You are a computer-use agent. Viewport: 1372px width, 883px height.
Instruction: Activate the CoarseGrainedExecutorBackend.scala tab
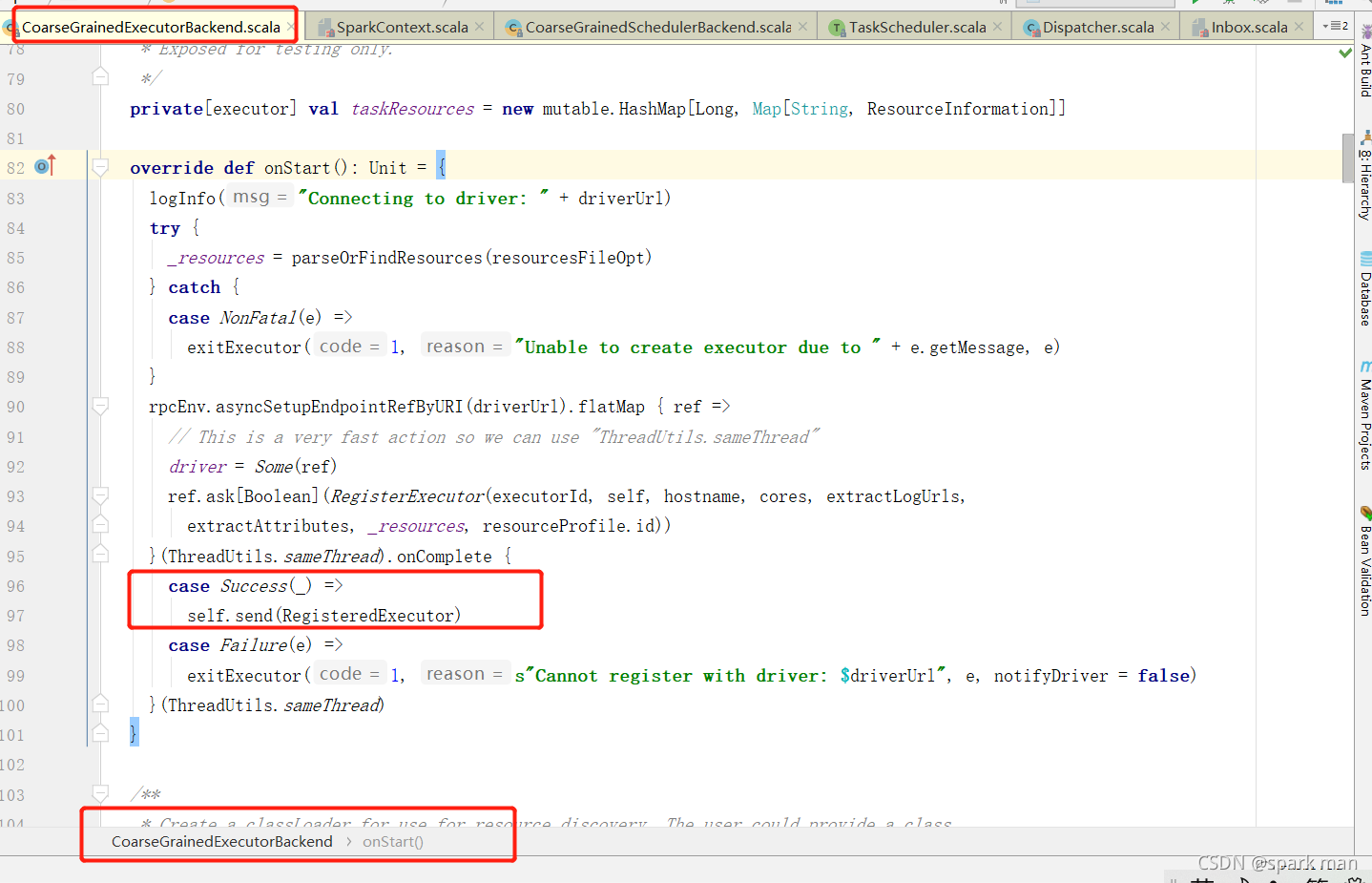151,28
